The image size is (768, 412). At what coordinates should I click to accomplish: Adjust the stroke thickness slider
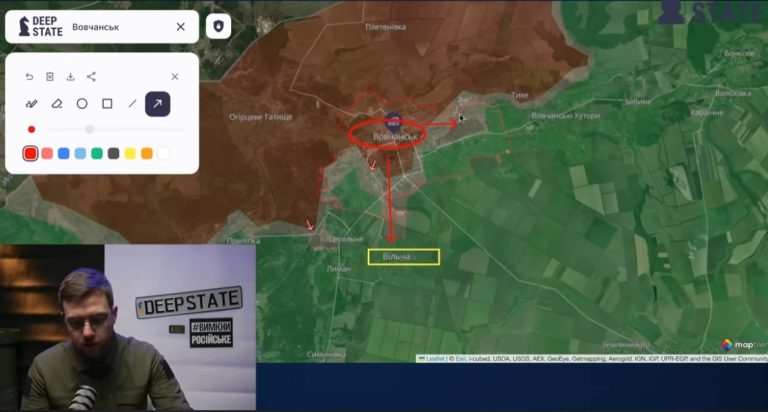click(90, 129)
